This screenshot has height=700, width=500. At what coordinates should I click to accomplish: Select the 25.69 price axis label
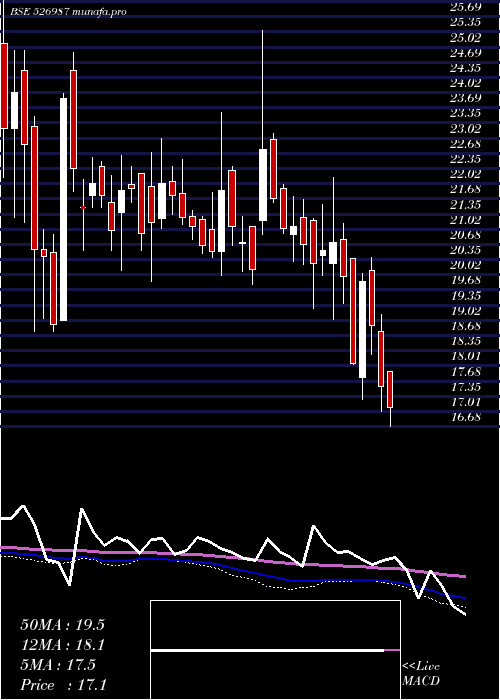(465, 7)
